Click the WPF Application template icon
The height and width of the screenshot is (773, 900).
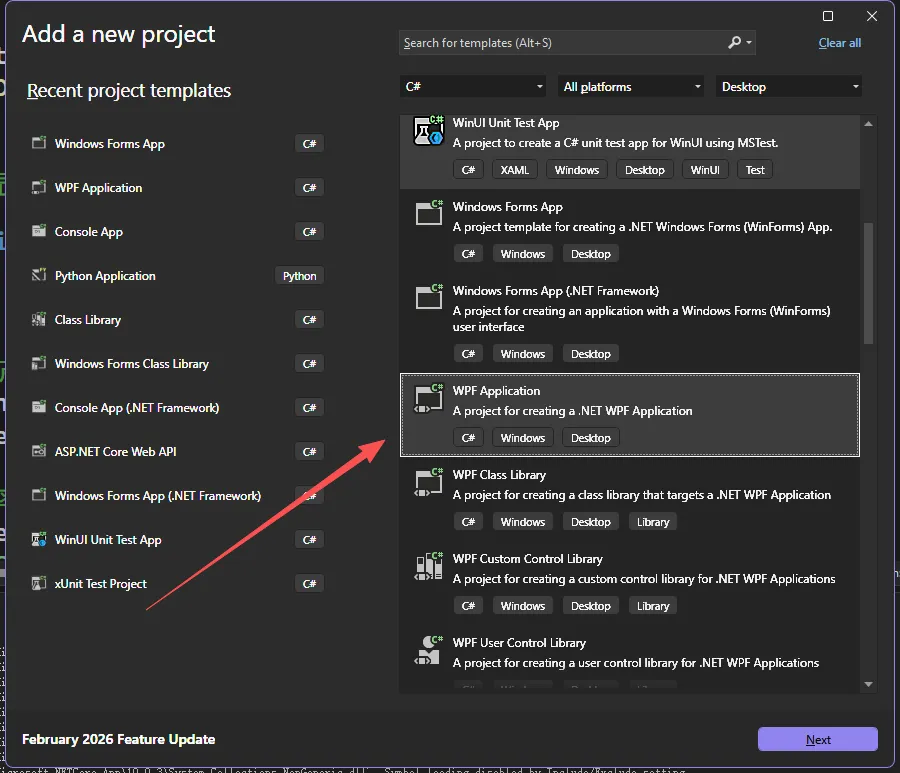[x=428, y=398]
